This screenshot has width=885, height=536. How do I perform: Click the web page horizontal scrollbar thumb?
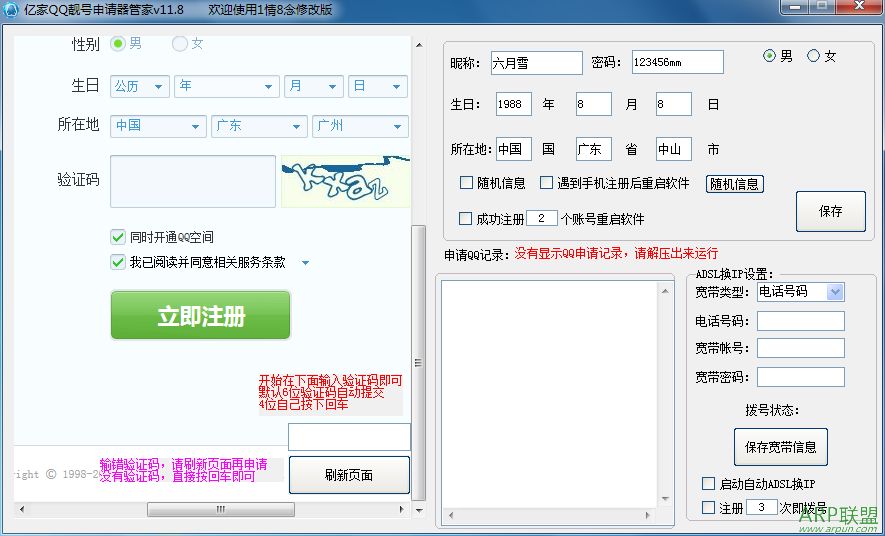[221, 509]
